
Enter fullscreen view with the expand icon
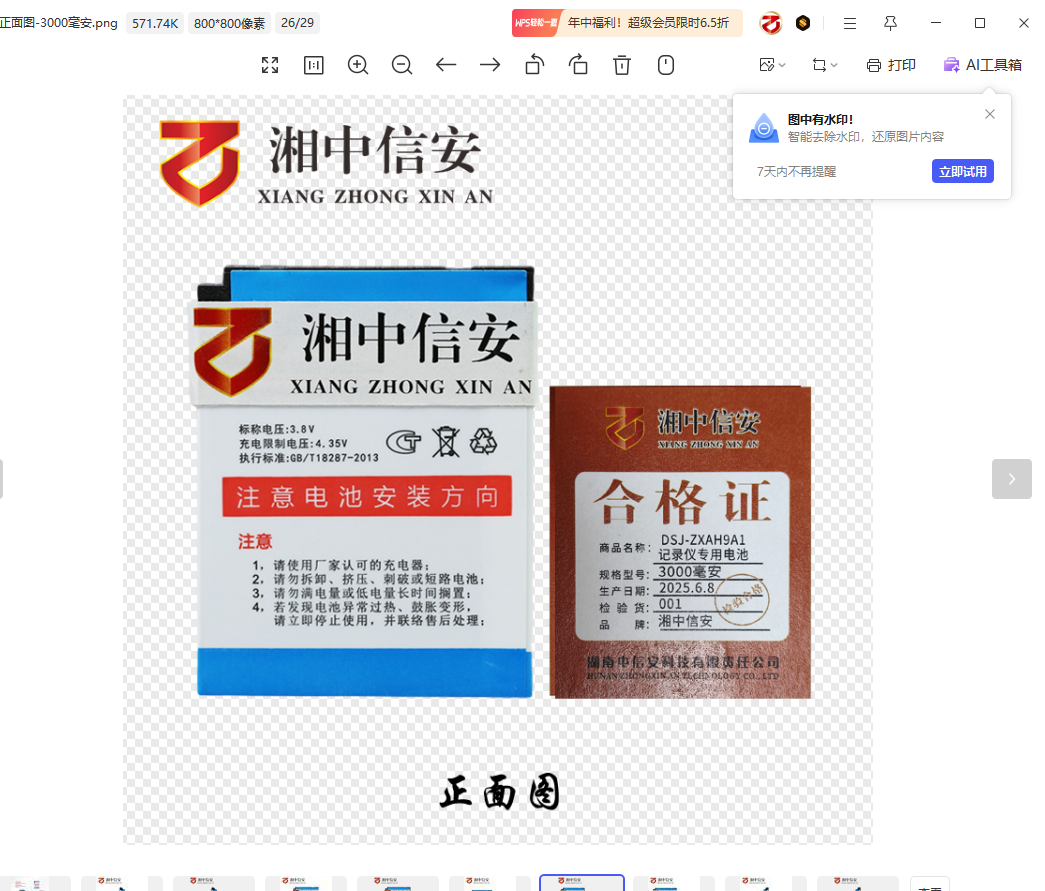click(x=270, y=65)
